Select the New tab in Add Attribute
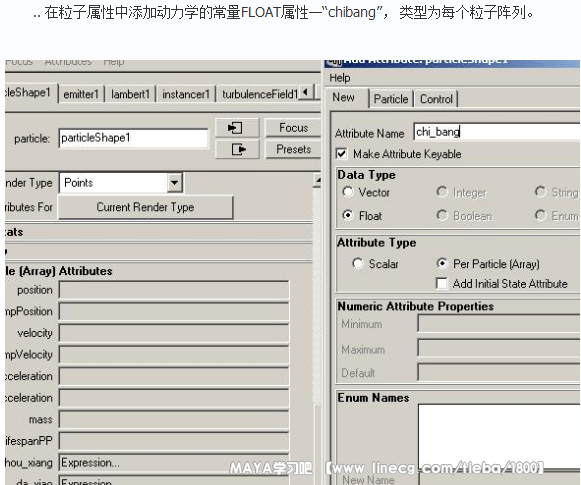The height and width of the screenshot is (485, 581). pyautogui.click(x=343, y=97)
